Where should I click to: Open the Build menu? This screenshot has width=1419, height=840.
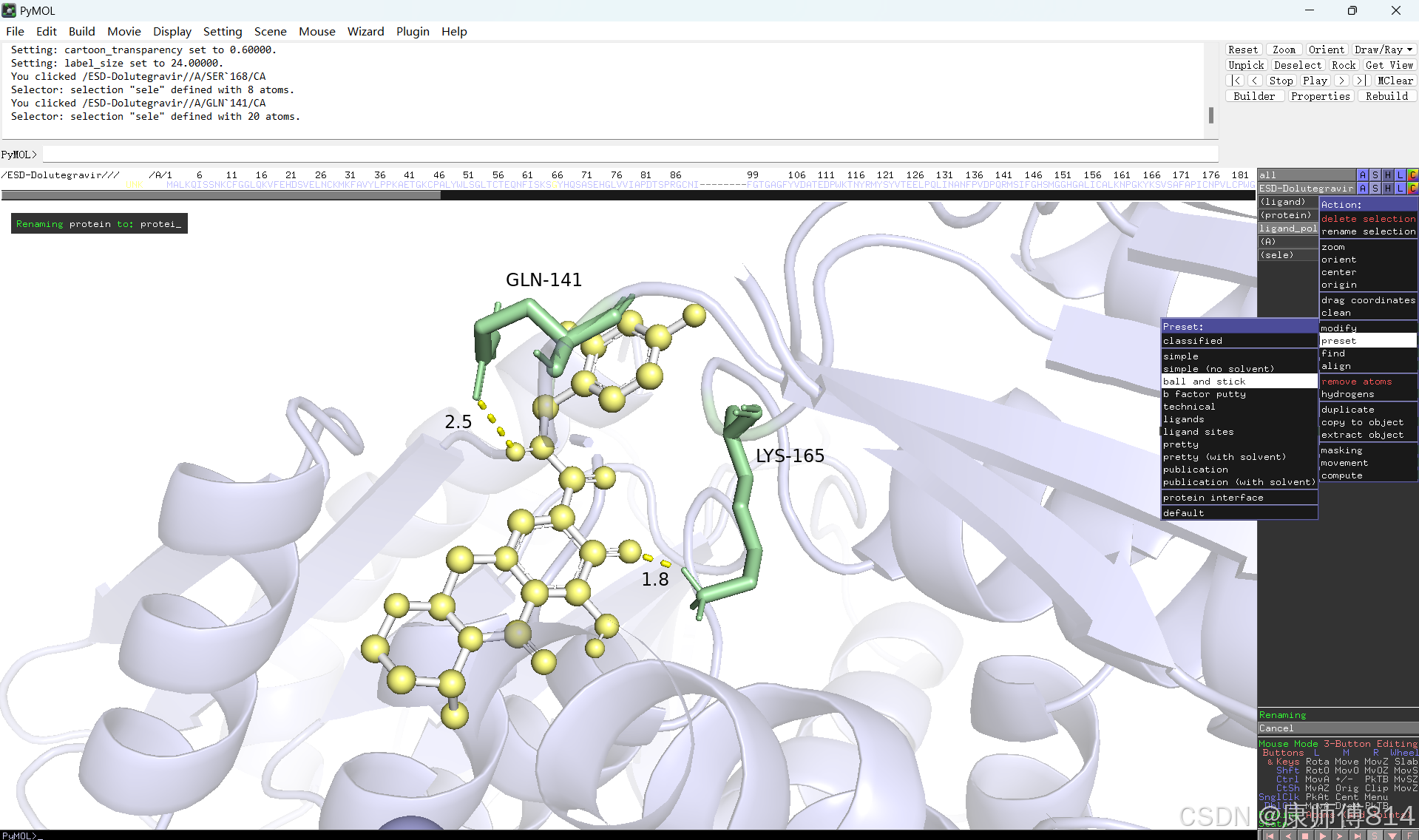[81, 31]
